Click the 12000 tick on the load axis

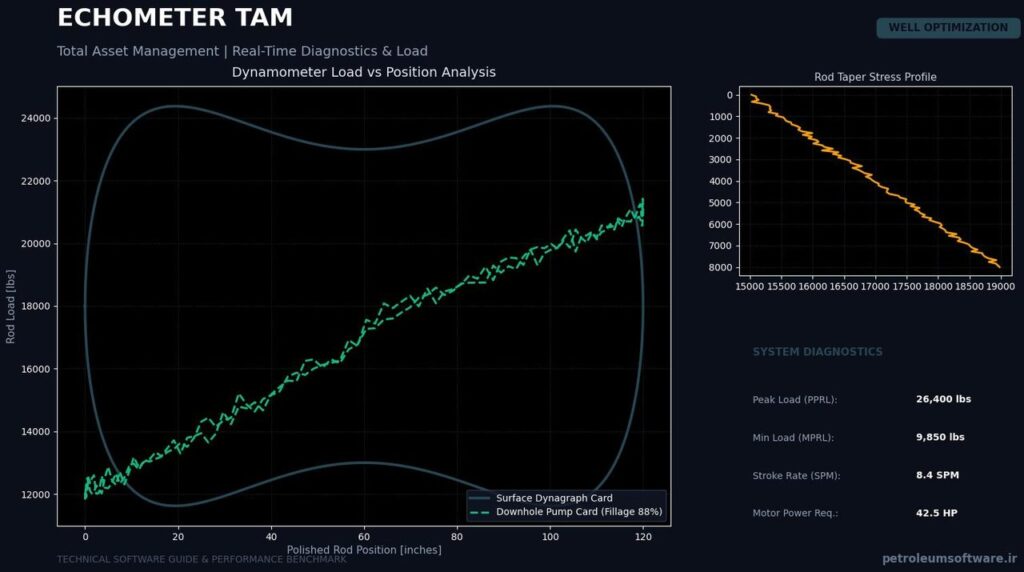pyautogui.click(x=36, y=494)
